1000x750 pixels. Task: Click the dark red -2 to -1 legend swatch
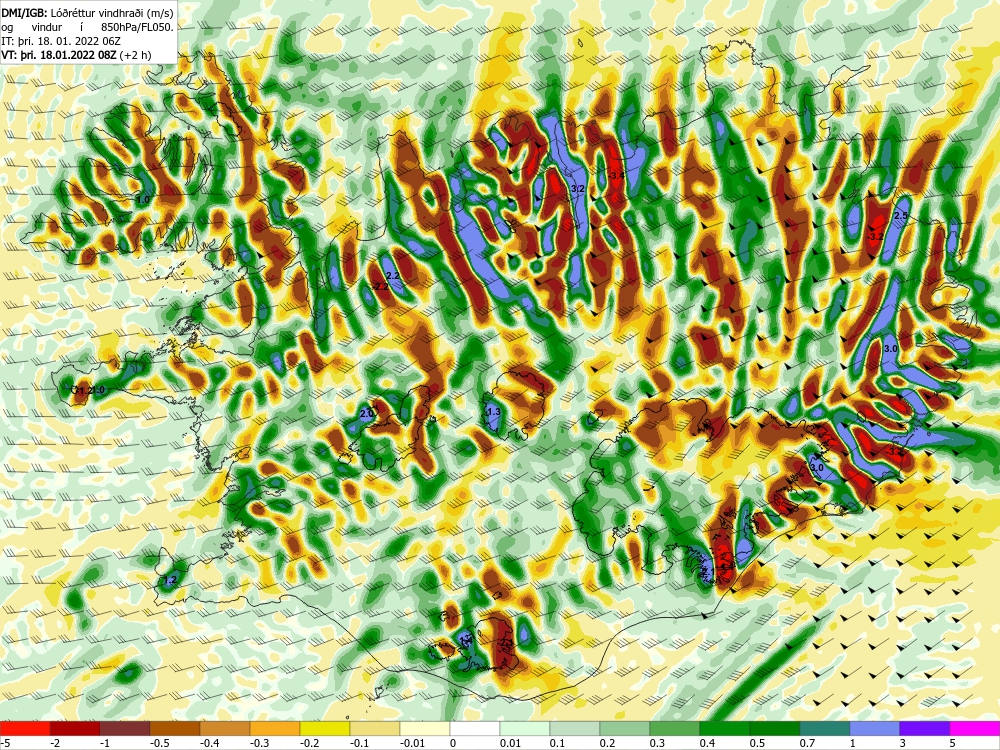[75, 729]
